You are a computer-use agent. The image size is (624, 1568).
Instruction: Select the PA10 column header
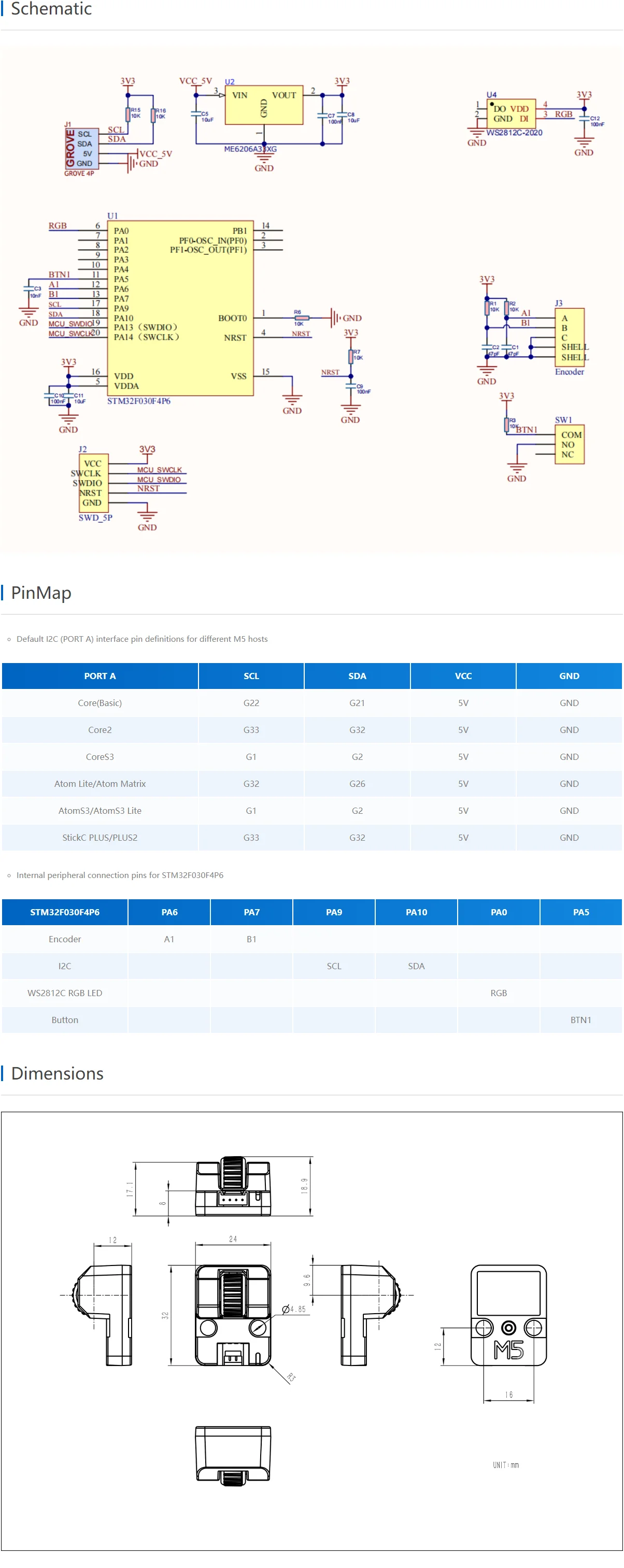pyautogui.click(x=416, y=912)
